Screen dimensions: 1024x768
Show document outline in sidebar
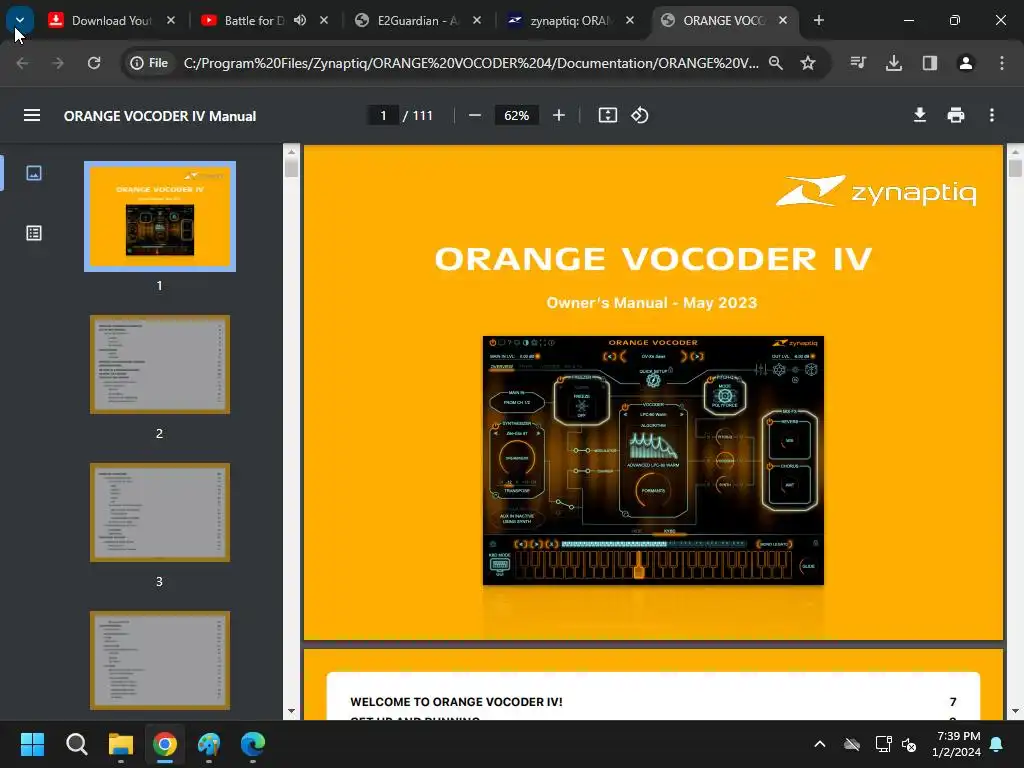(x=34, y=232)
